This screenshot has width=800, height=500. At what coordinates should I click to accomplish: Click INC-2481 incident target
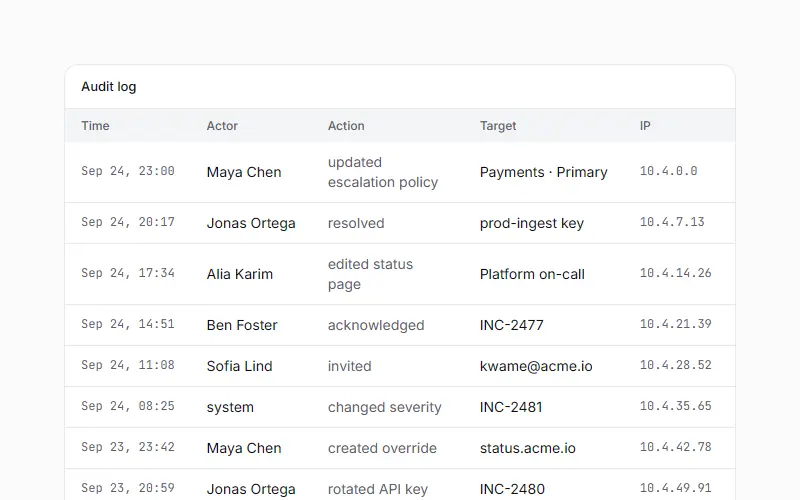[511, 407]
